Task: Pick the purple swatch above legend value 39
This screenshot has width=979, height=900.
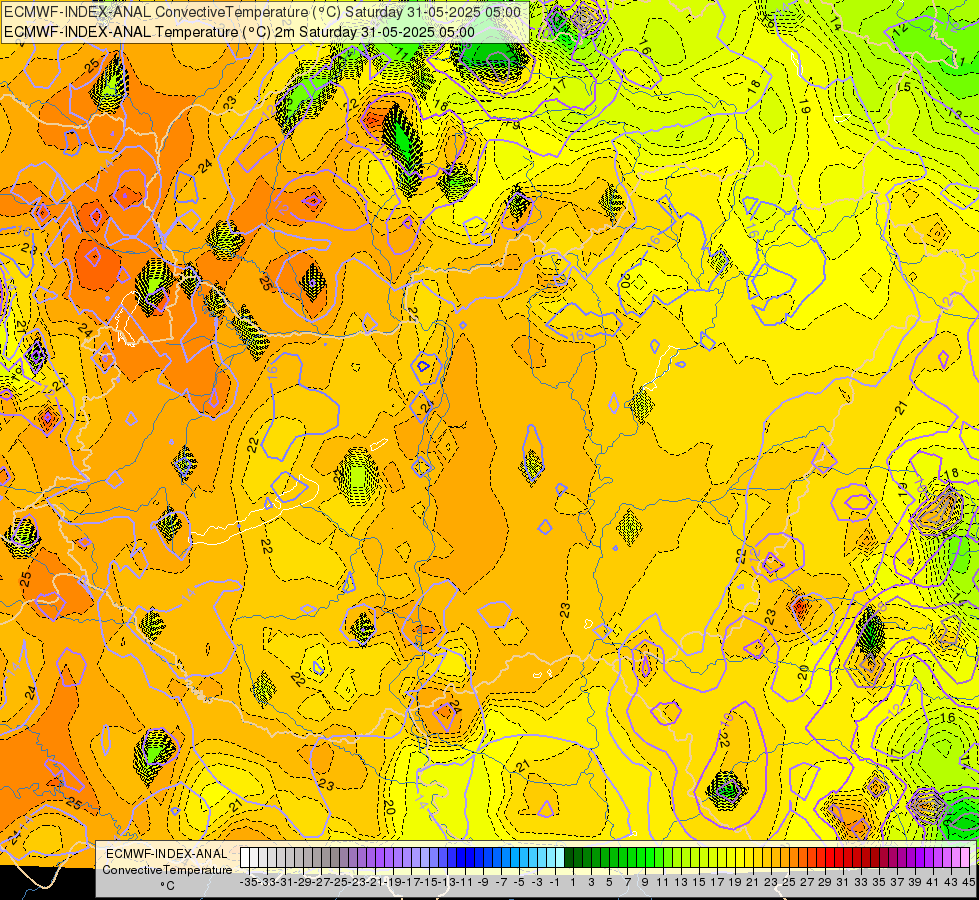Action: [x=910, y=858]
